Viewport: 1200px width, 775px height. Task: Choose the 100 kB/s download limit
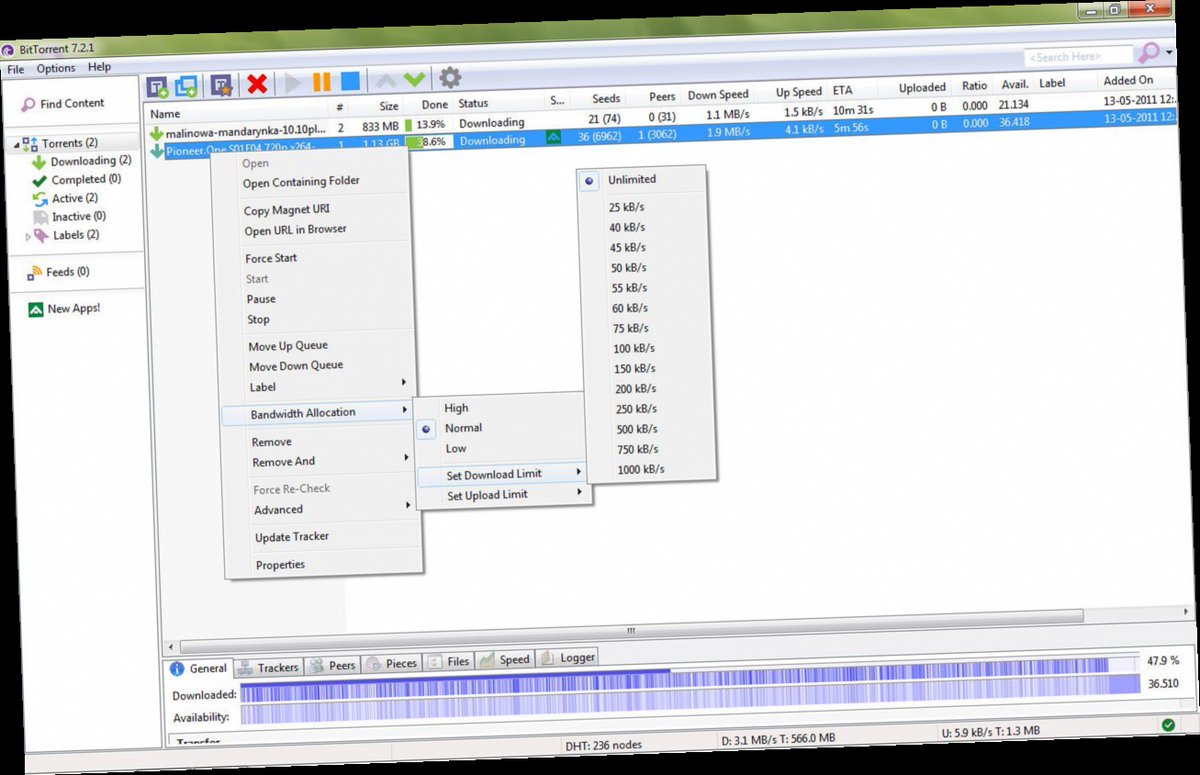[x=633, y=348]
